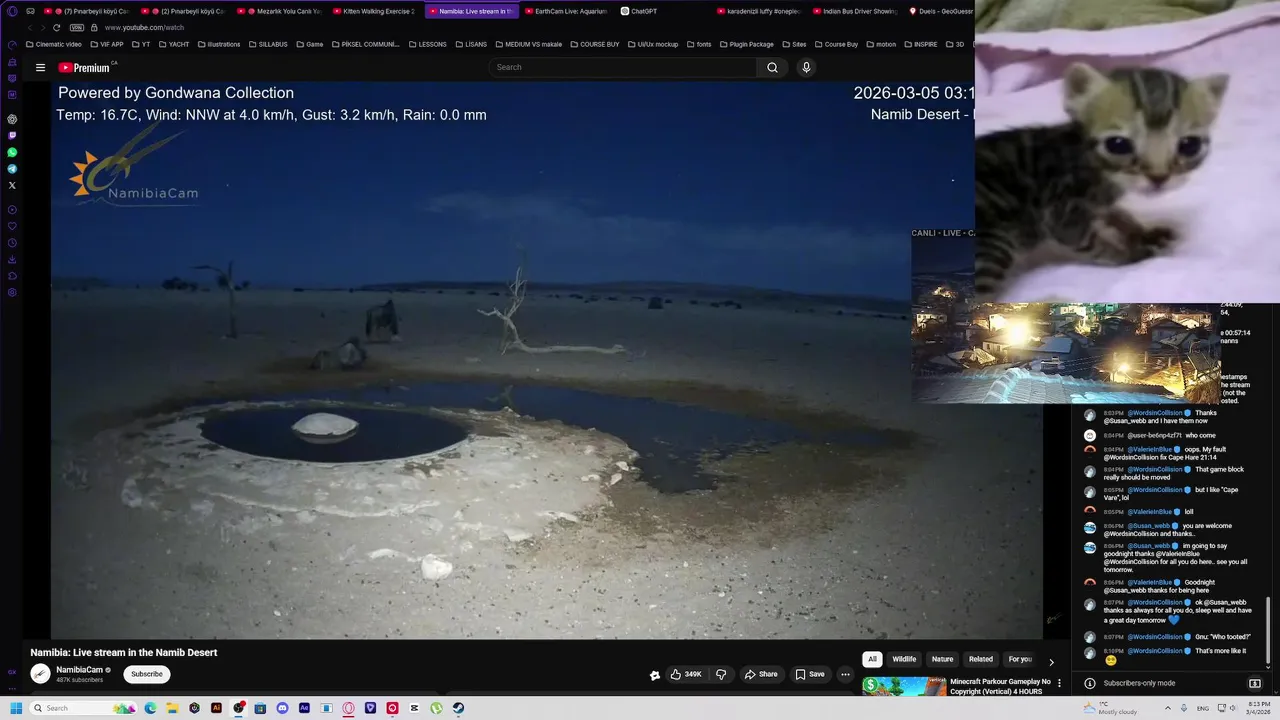Toggle the VPN badge in the address bar

tap(77, 28)
